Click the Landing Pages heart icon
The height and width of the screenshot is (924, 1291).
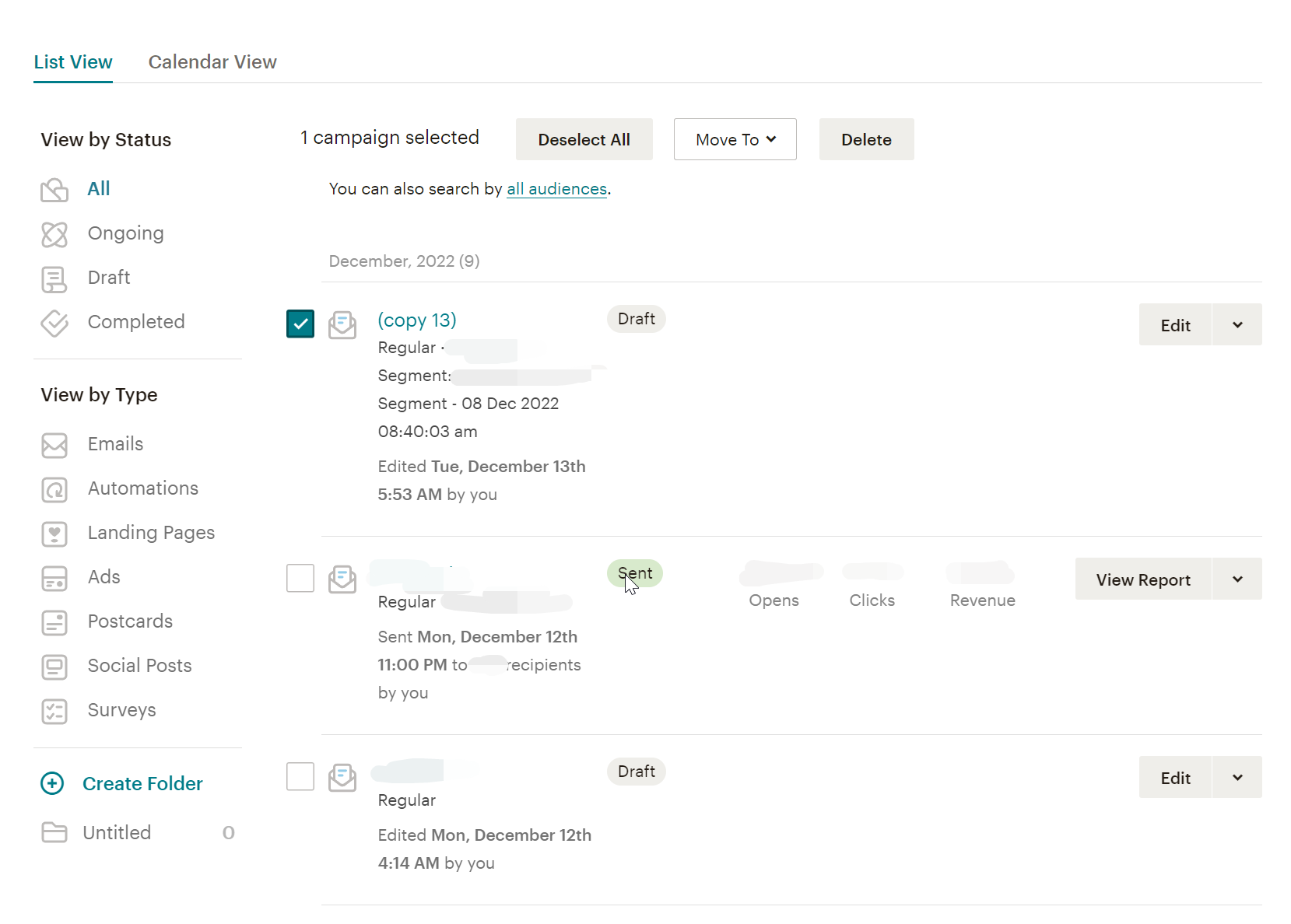pyautogui.click(x=54, y=534)
